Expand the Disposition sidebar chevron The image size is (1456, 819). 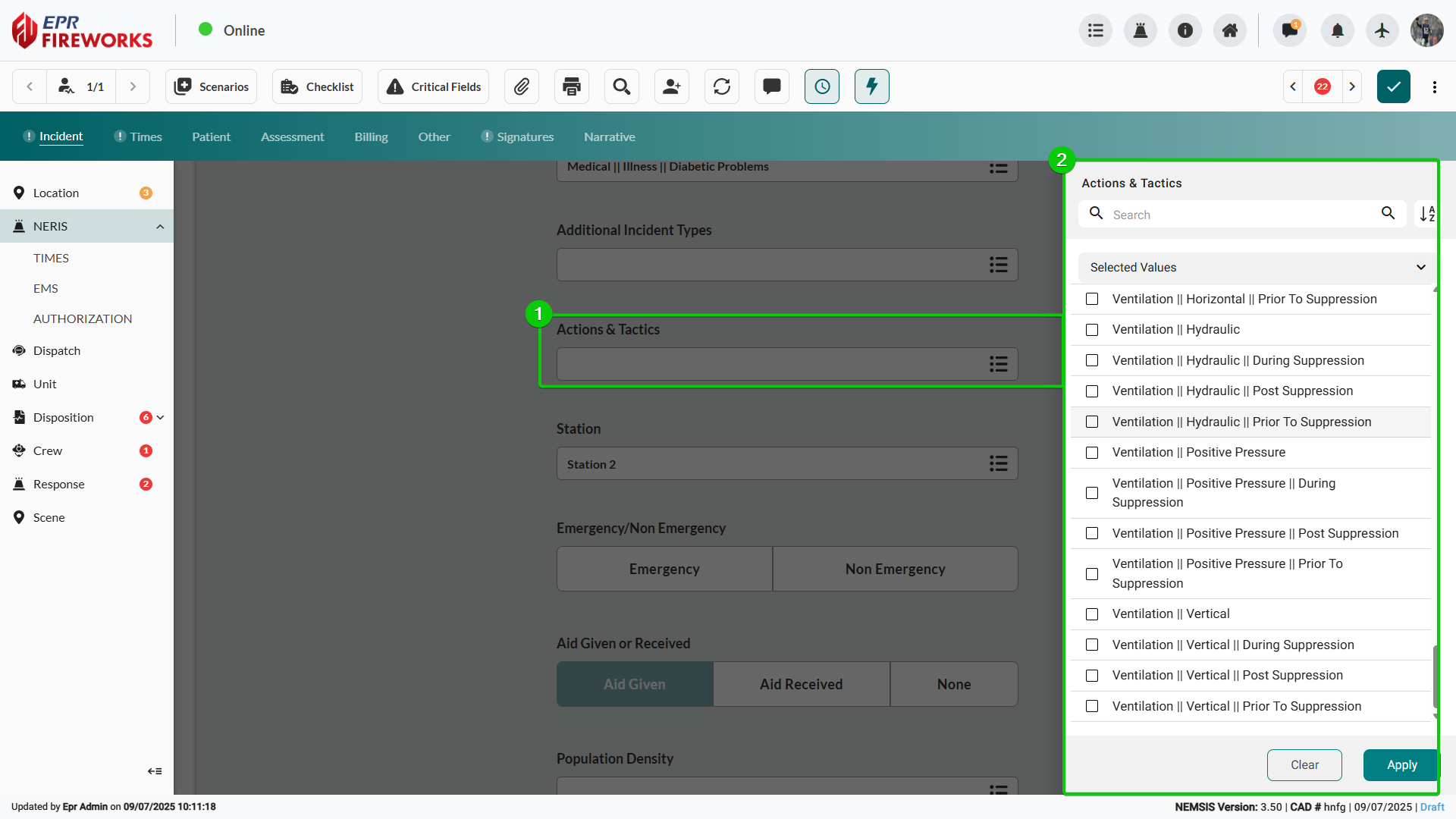(x=161, y=417)
